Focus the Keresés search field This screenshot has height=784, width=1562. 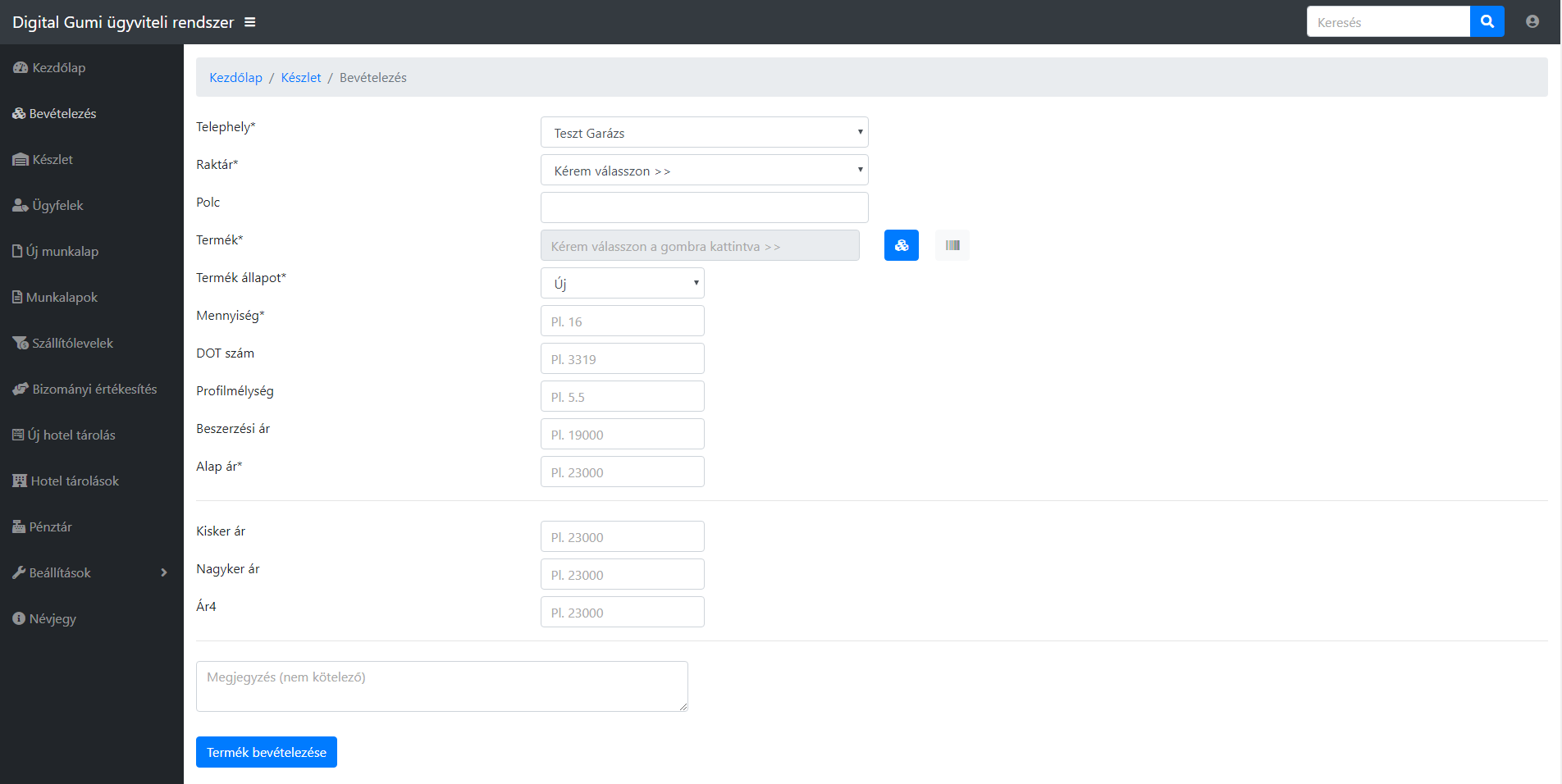coord(1388,22)
